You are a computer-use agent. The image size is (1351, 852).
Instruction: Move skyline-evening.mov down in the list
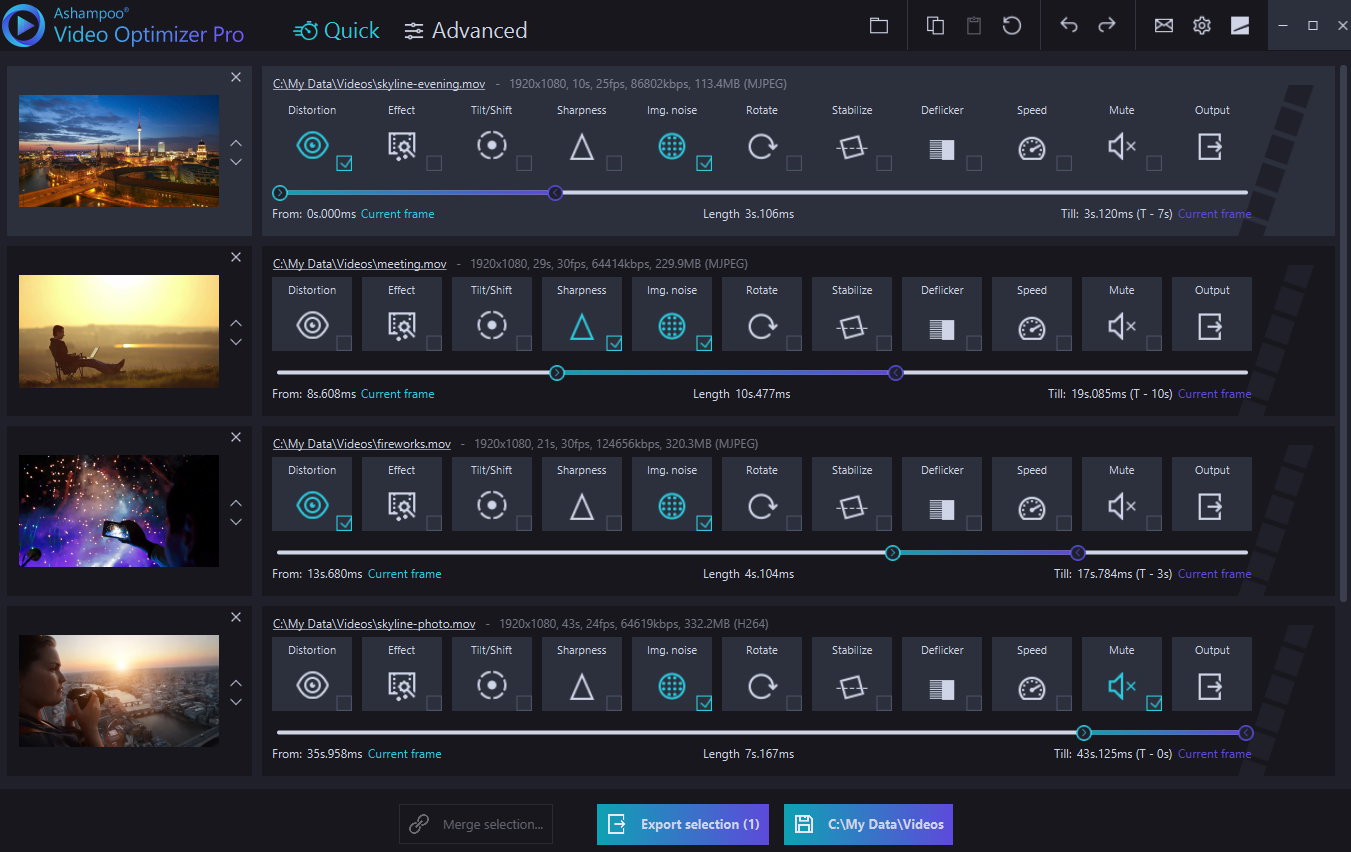coord(236,161)
